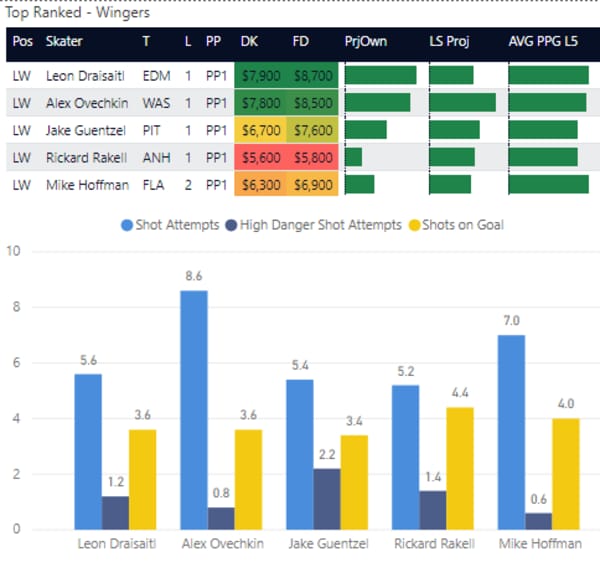Select Draisaitl's 5.6 Shot Attempts bar
Screen dimensions: 600x562
(x=88, y=452)
